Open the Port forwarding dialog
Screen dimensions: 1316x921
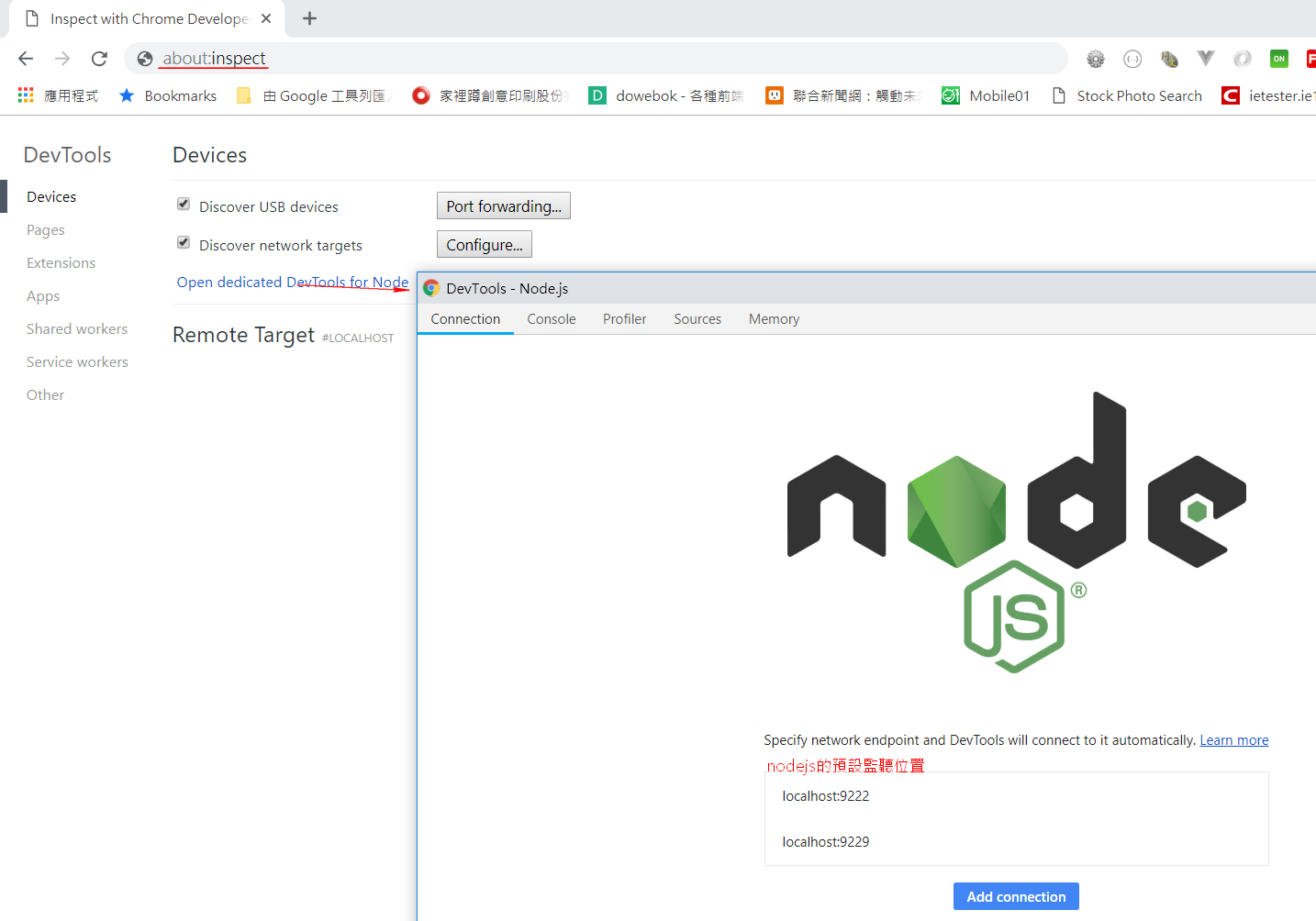point(503,205)
